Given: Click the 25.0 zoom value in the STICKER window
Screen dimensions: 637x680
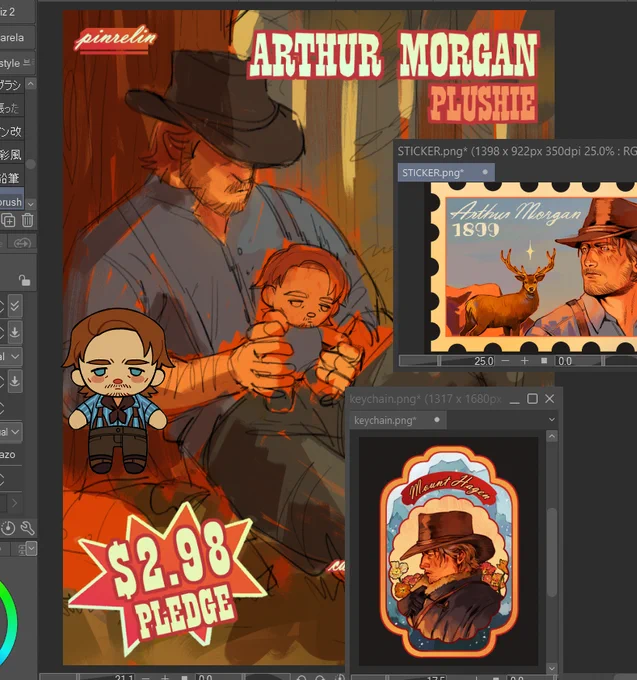Looking at the screenshot, I should pos(483,361).
